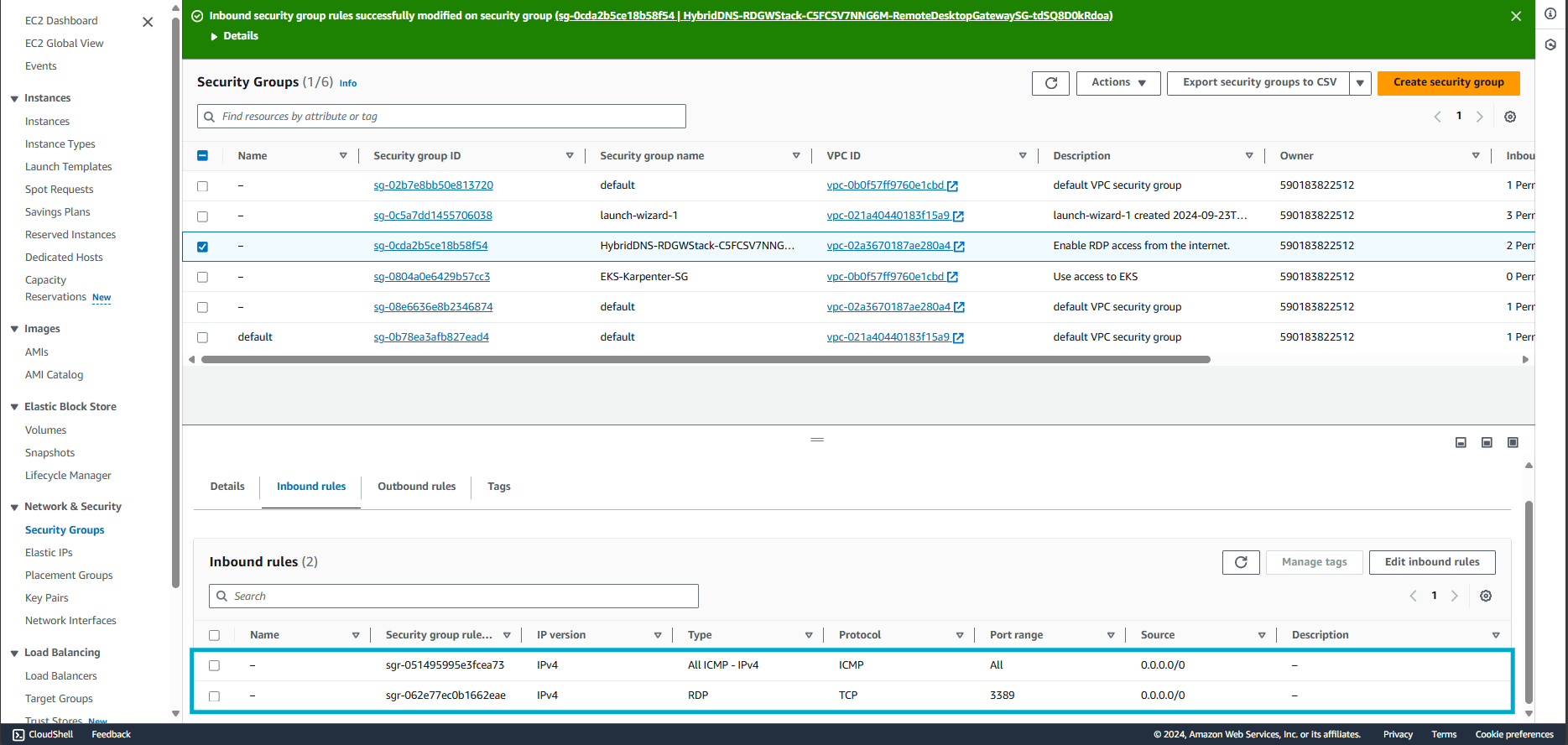Open CloudShell from the footer
This screenshot has width=1568, height=745.
coord(43,734)
